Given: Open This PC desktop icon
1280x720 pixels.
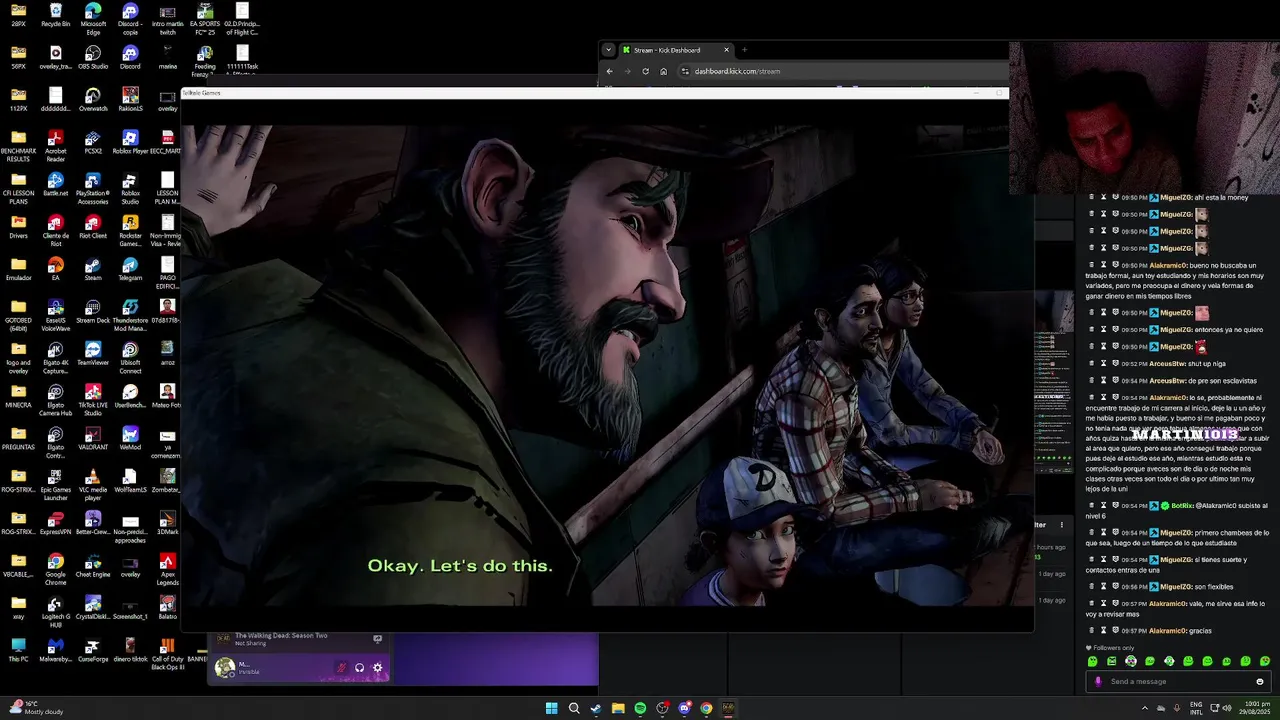Looking at the screenshot, I should coord(18,648).
